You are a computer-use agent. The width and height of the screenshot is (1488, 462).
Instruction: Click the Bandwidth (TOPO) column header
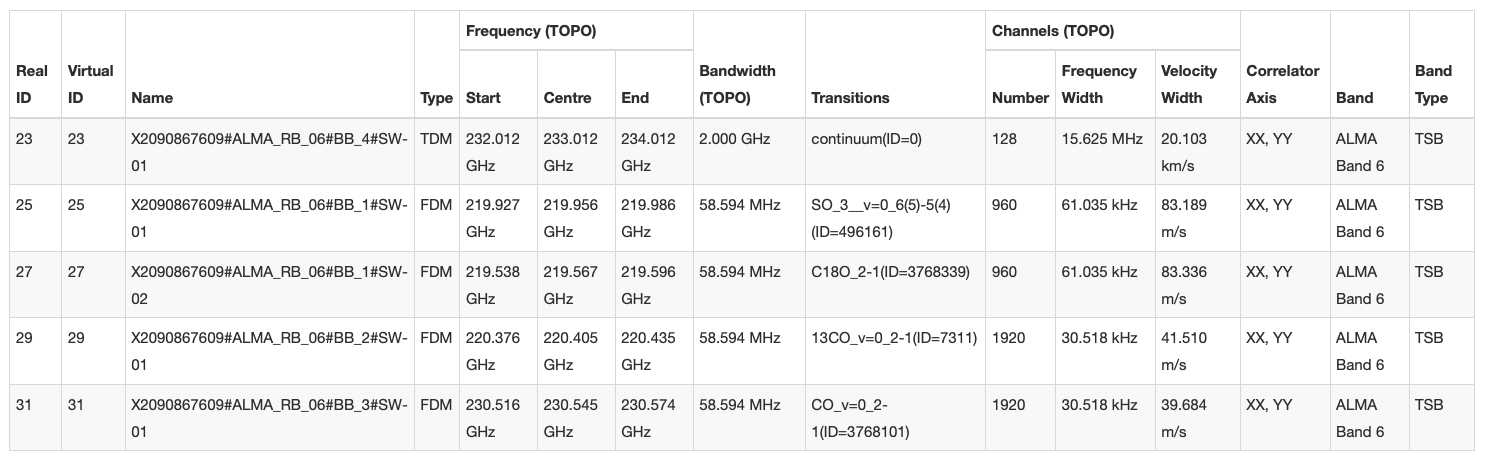[x=737, y=84]
